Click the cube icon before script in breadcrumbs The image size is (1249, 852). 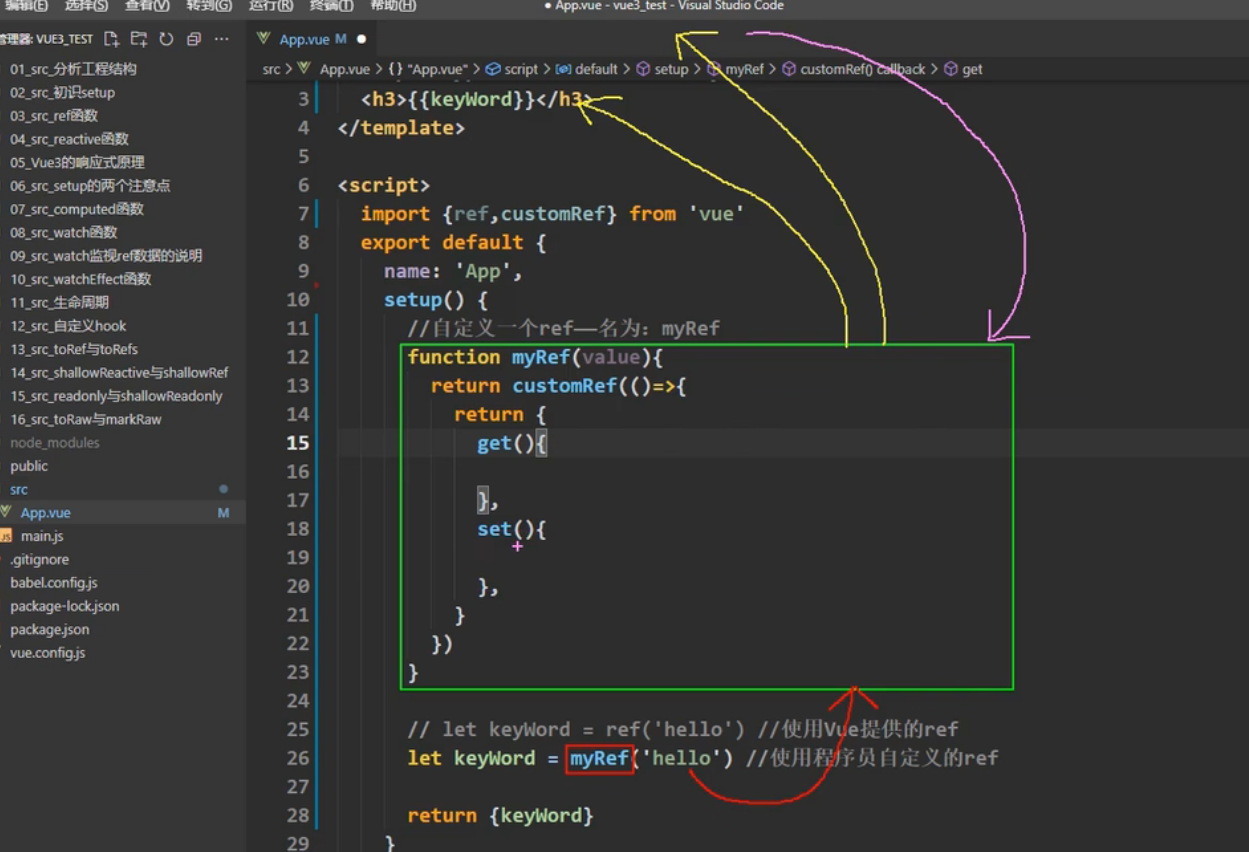tap(493, 69)
